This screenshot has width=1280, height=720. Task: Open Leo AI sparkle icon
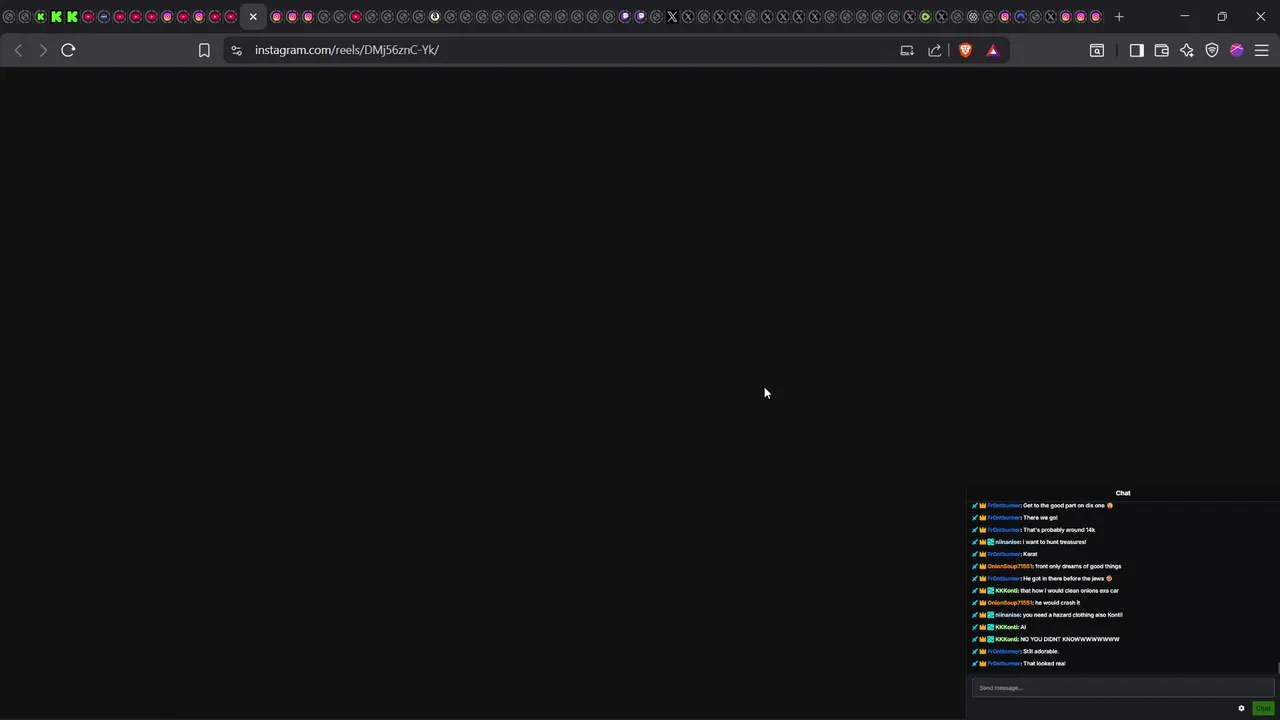[x=1187, y=50]
